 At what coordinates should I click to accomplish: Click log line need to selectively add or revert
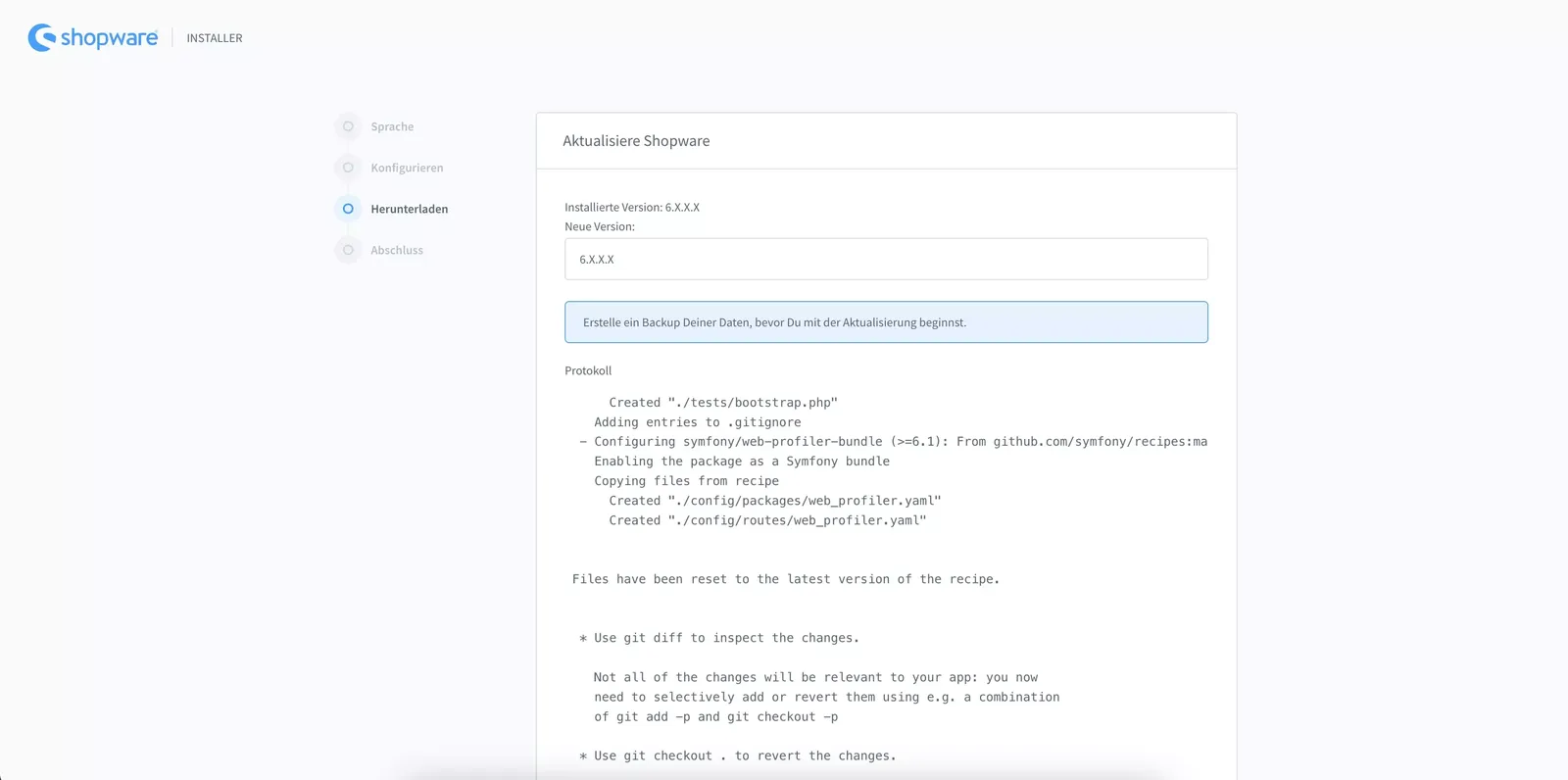(826, 697)
